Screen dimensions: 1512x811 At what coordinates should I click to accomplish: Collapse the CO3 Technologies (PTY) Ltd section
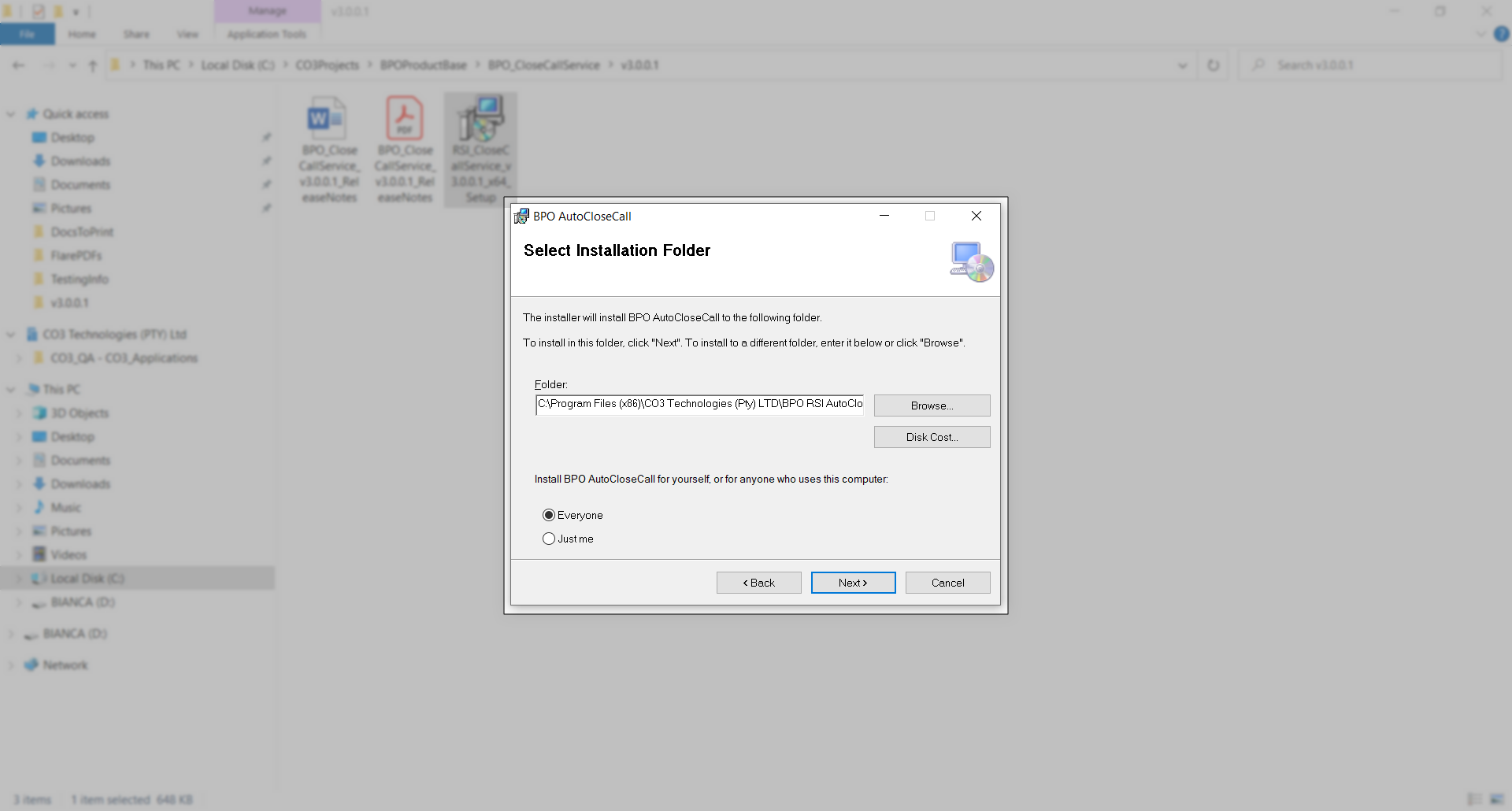11,335
